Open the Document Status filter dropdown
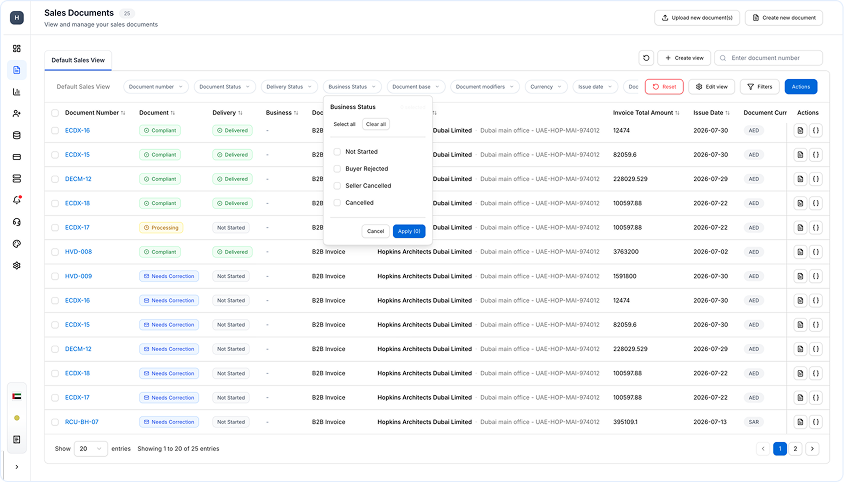This screenshot has height=482, width=844. (224, 87)
